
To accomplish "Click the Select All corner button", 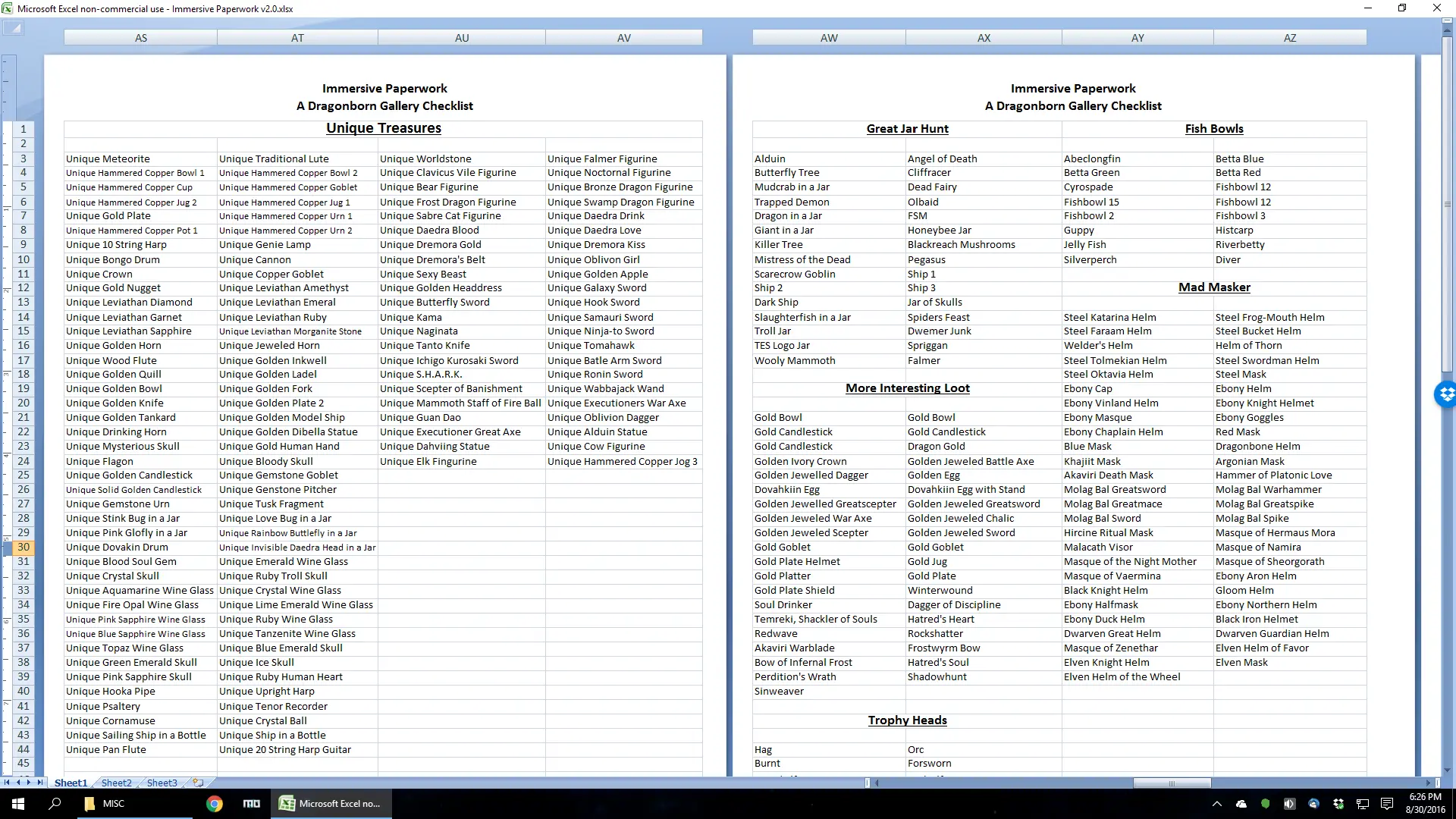I will [14, 29].
